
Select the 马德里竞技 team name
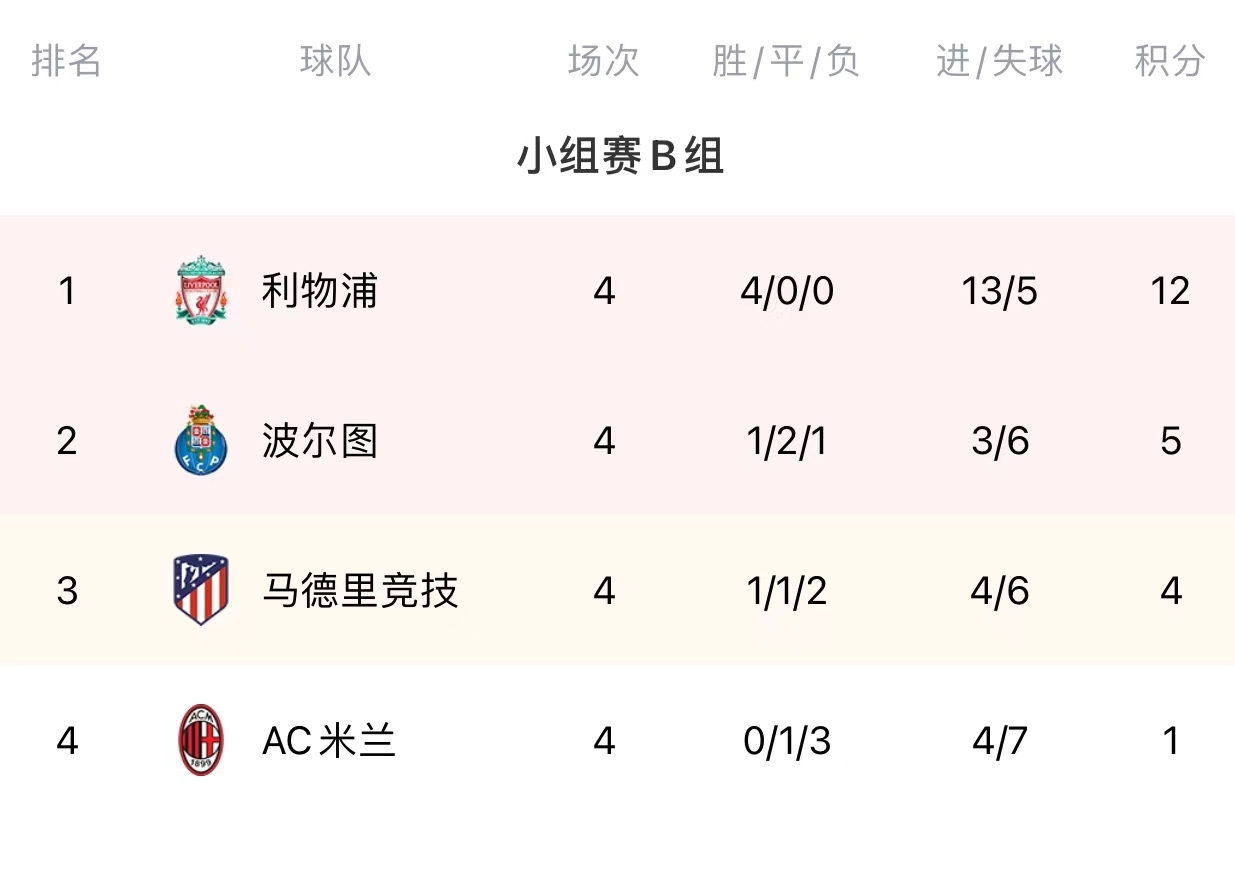click(x=359, y=591)
